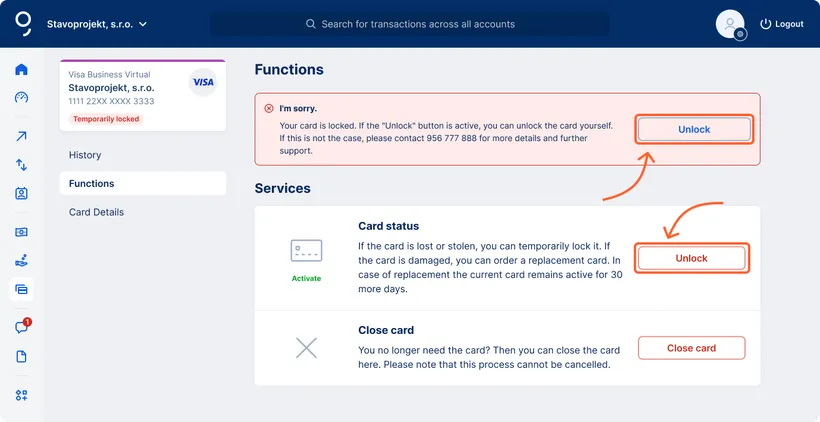Image resolution: width=820 pixels, height=422 pixels.
Task: Open the home icon in sidebar
Action: [21, 70]
